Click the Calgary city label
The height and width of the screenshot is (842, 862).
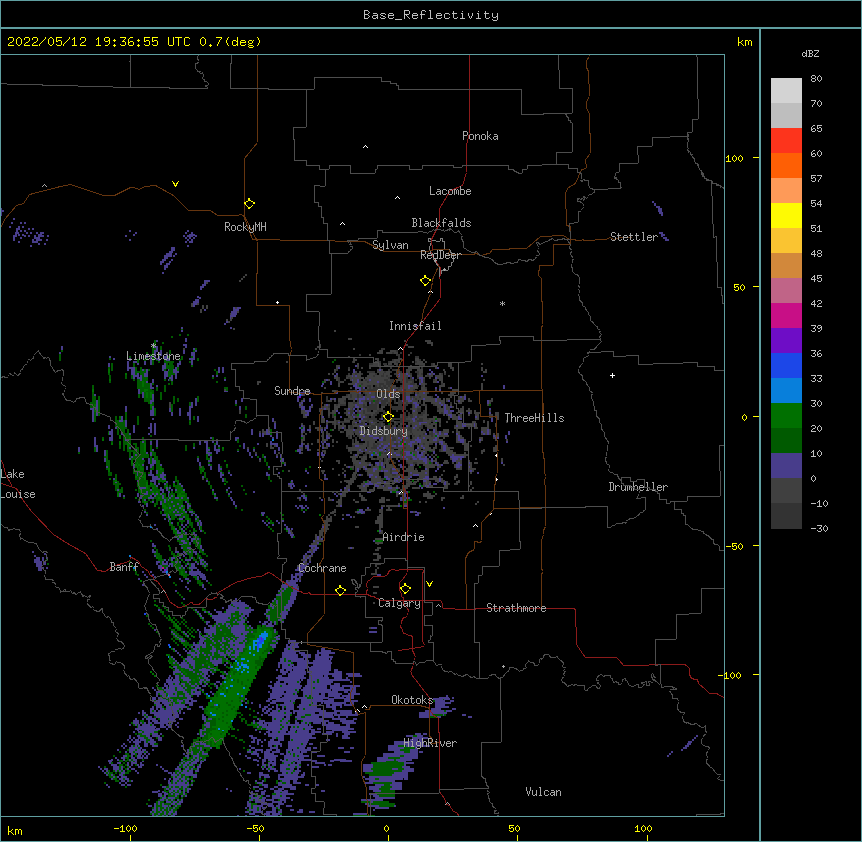400,603
